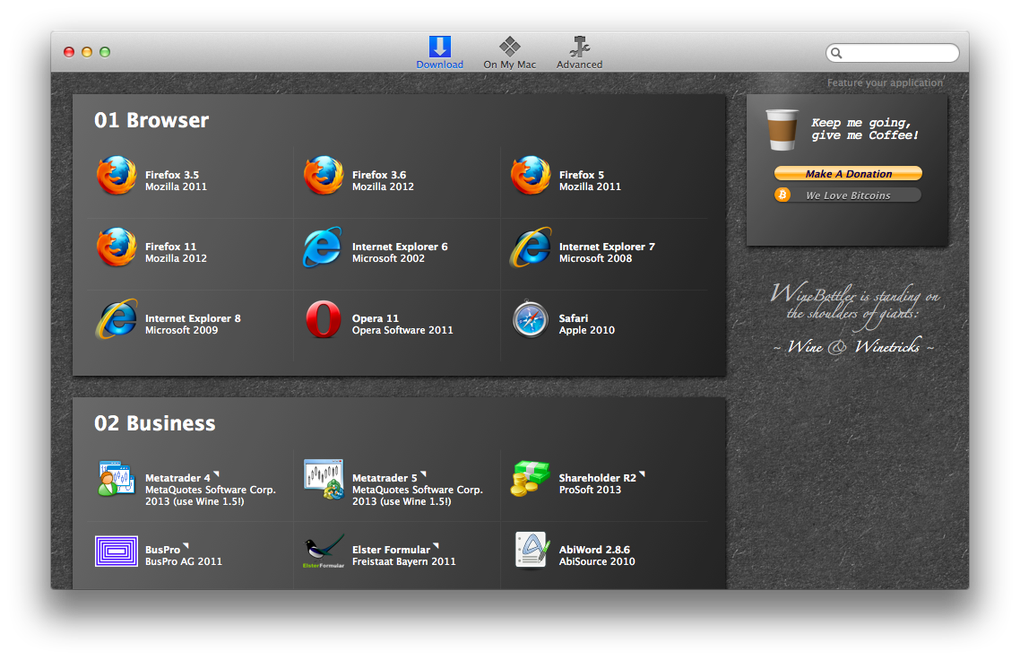Click the BusPro icon
The height and width of the screenshot is (660, 1020).
(116, 551)
